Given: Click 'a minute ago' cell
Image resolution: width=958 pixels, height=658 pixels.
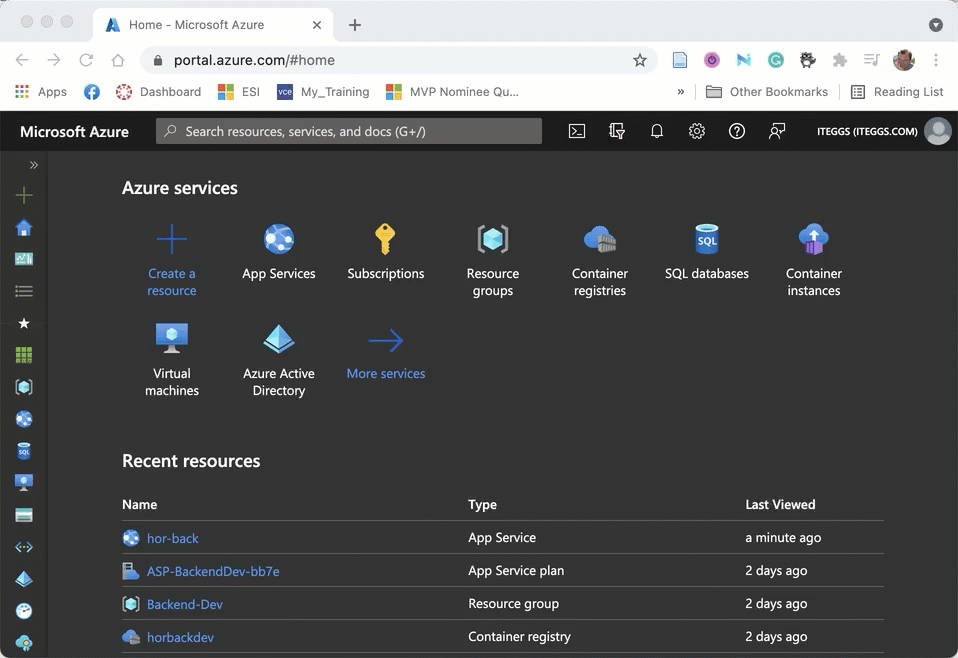Looking at the screenshot, I should (x=783, y=538).
